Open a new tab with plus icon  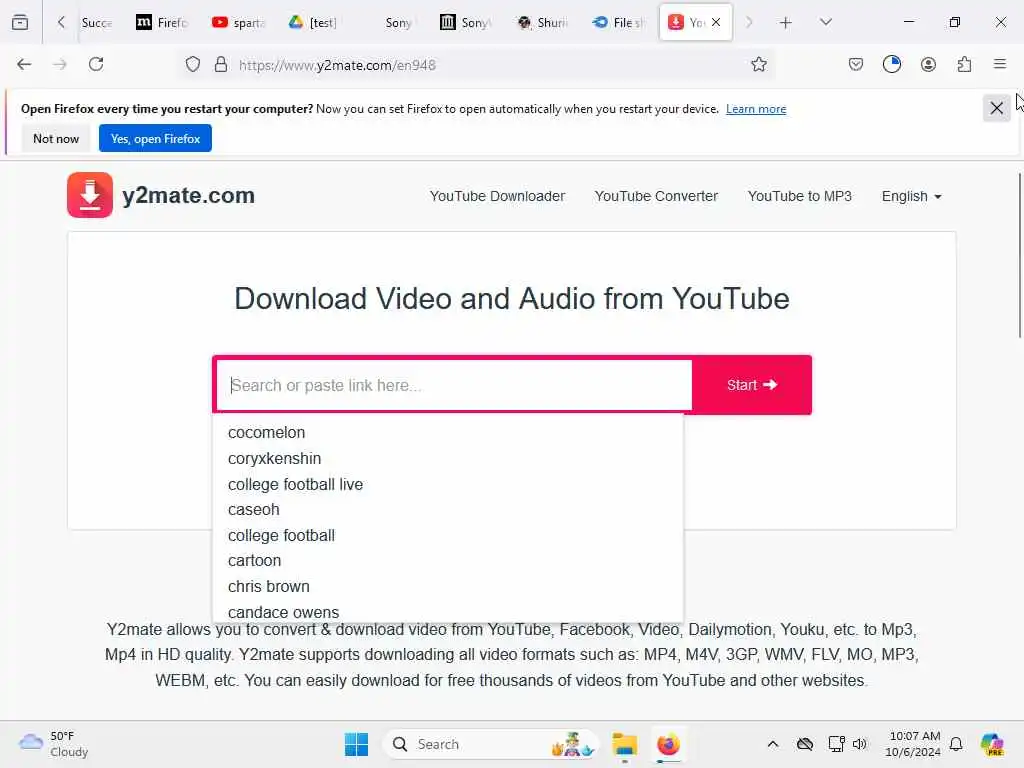[786, 23]
